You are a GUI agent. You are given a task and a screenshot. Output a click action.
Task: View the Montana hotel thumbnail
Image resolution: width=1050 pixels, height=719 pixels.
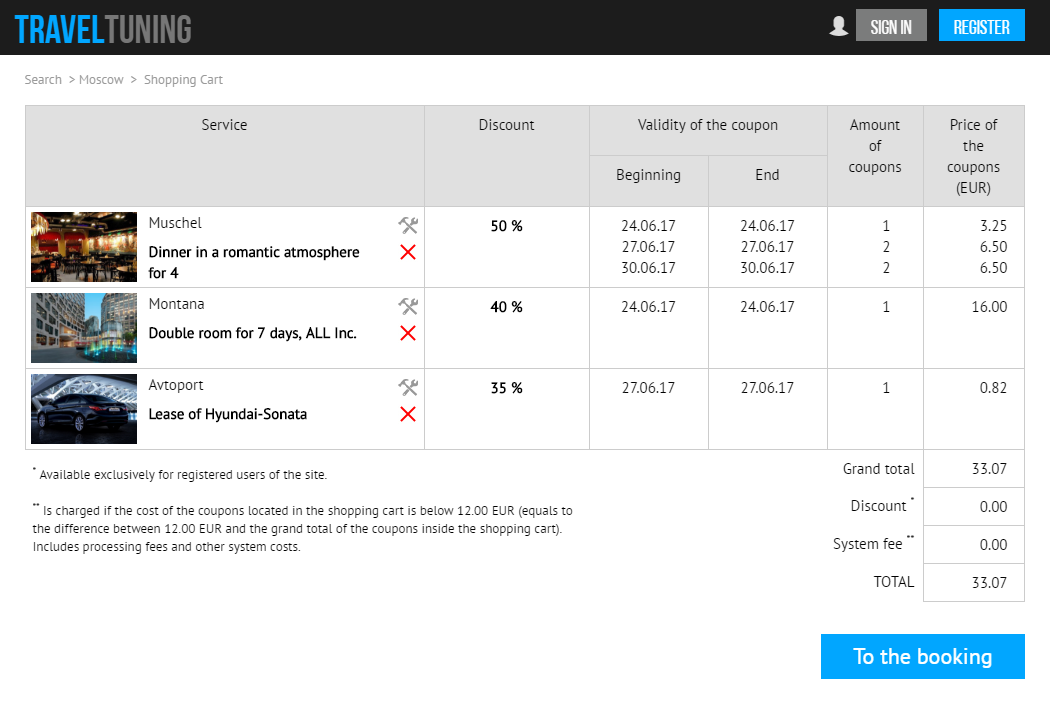[84, 328]
